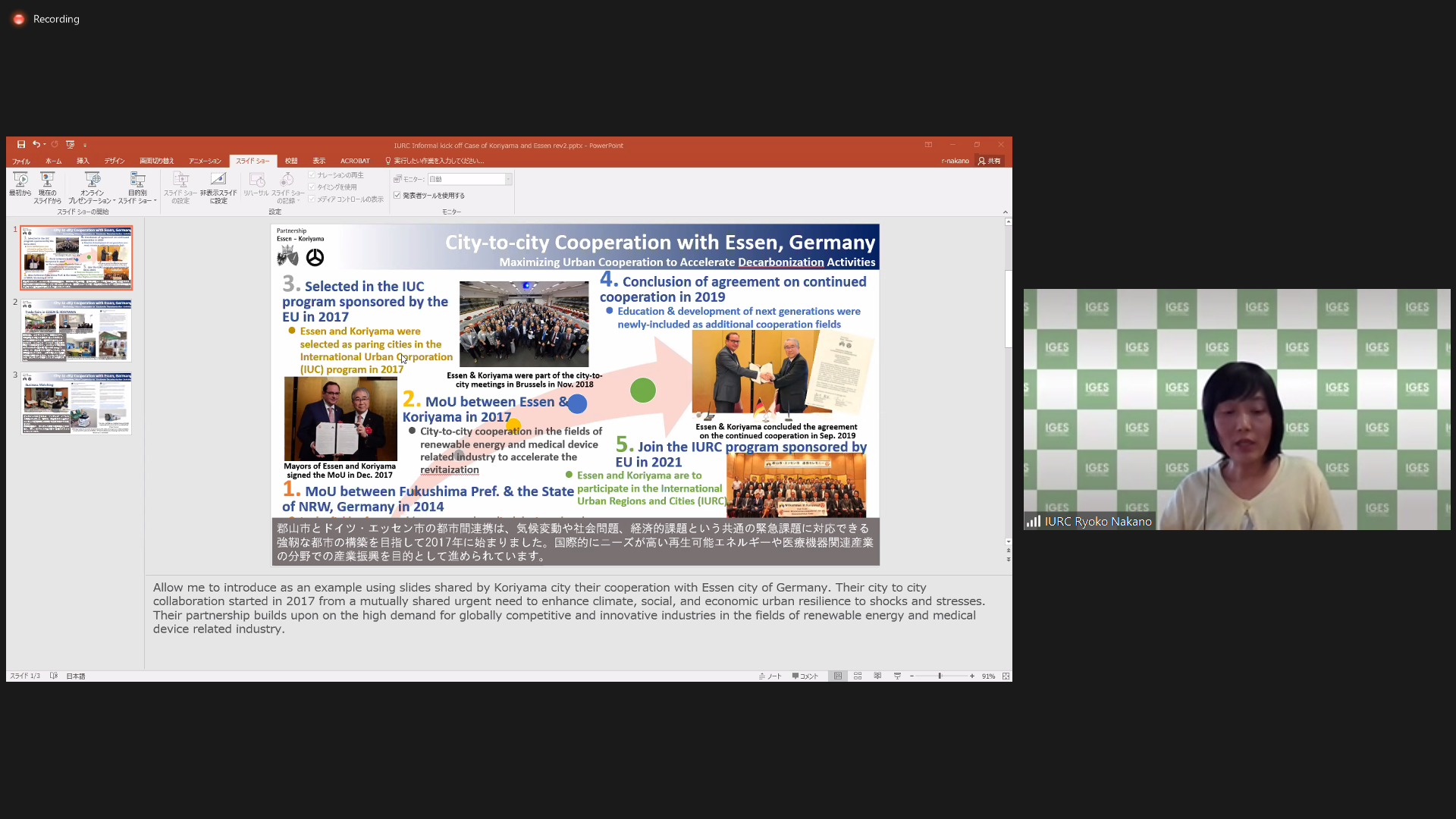Toggle タイミングを使用 checkbox
This screenshot has height=819, width=1456.
pyautogui.click(x=312, y=187)
